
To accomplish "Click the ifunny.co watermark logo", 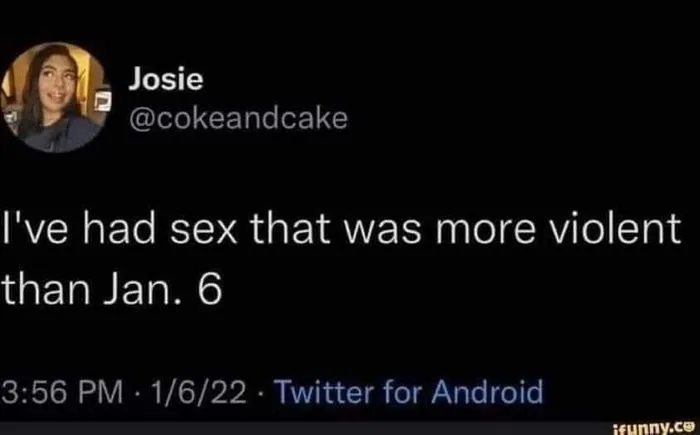I will [x=663, y=423].
